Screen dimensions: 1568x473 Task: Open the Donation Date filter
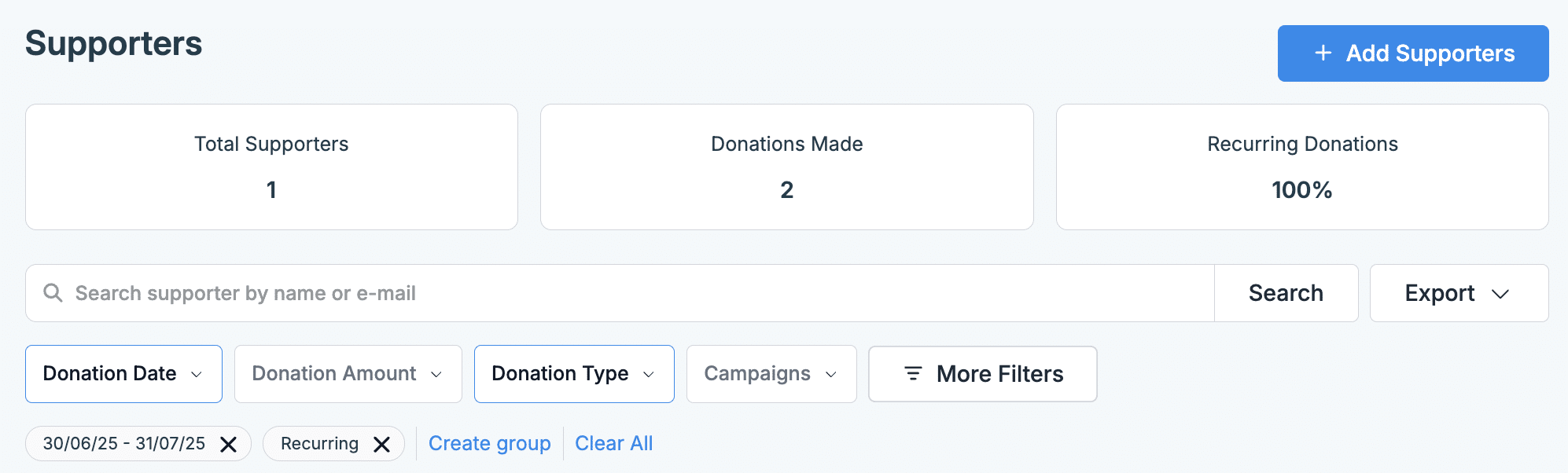[123, 374]
